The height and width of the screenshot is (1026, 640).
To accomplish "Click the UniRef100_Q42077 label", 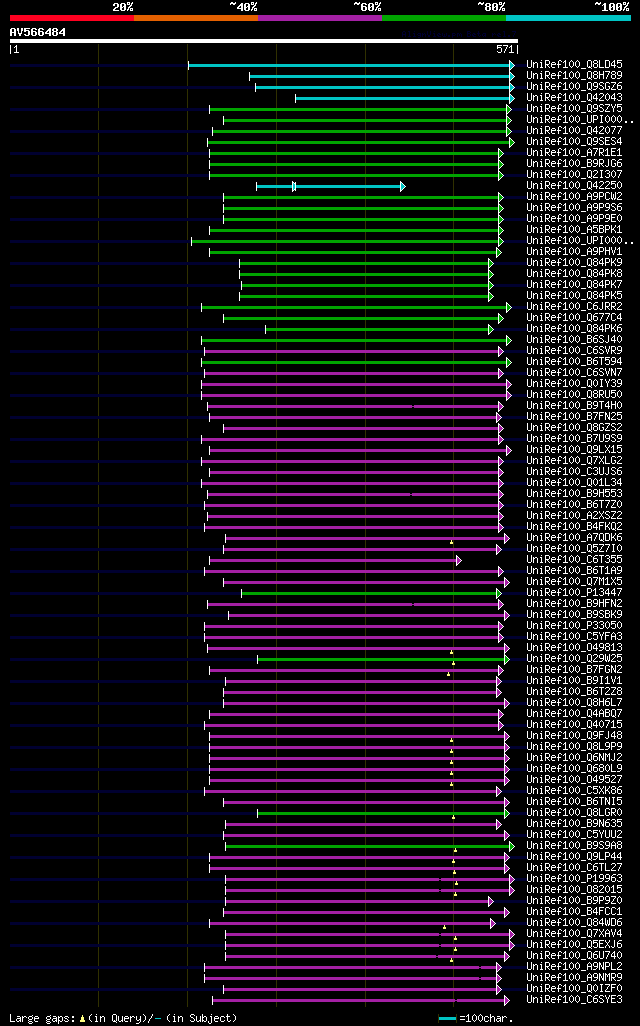I will coord(575,131).
